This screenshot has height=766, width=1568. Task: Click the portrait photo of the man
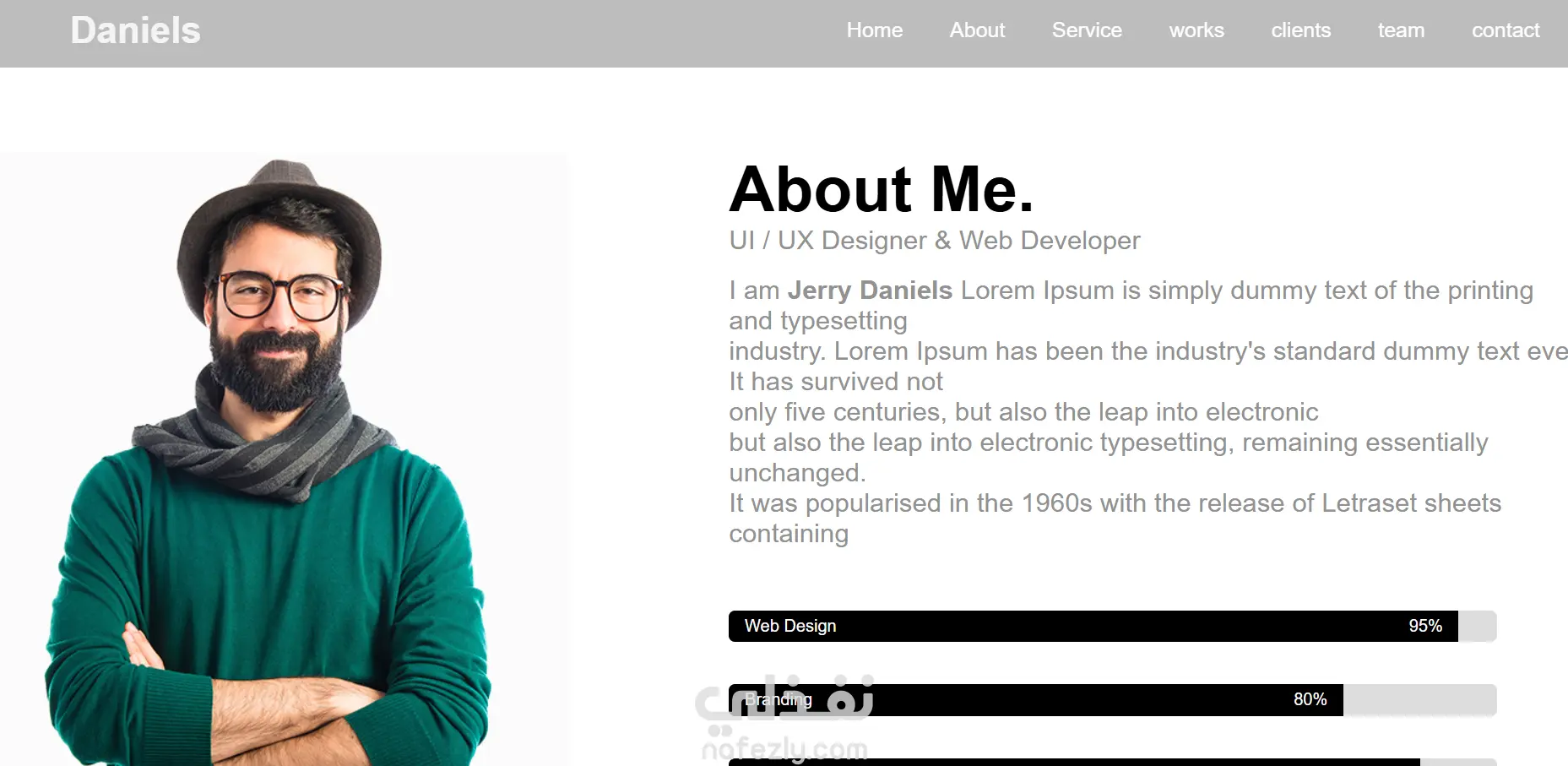point(284,459)
